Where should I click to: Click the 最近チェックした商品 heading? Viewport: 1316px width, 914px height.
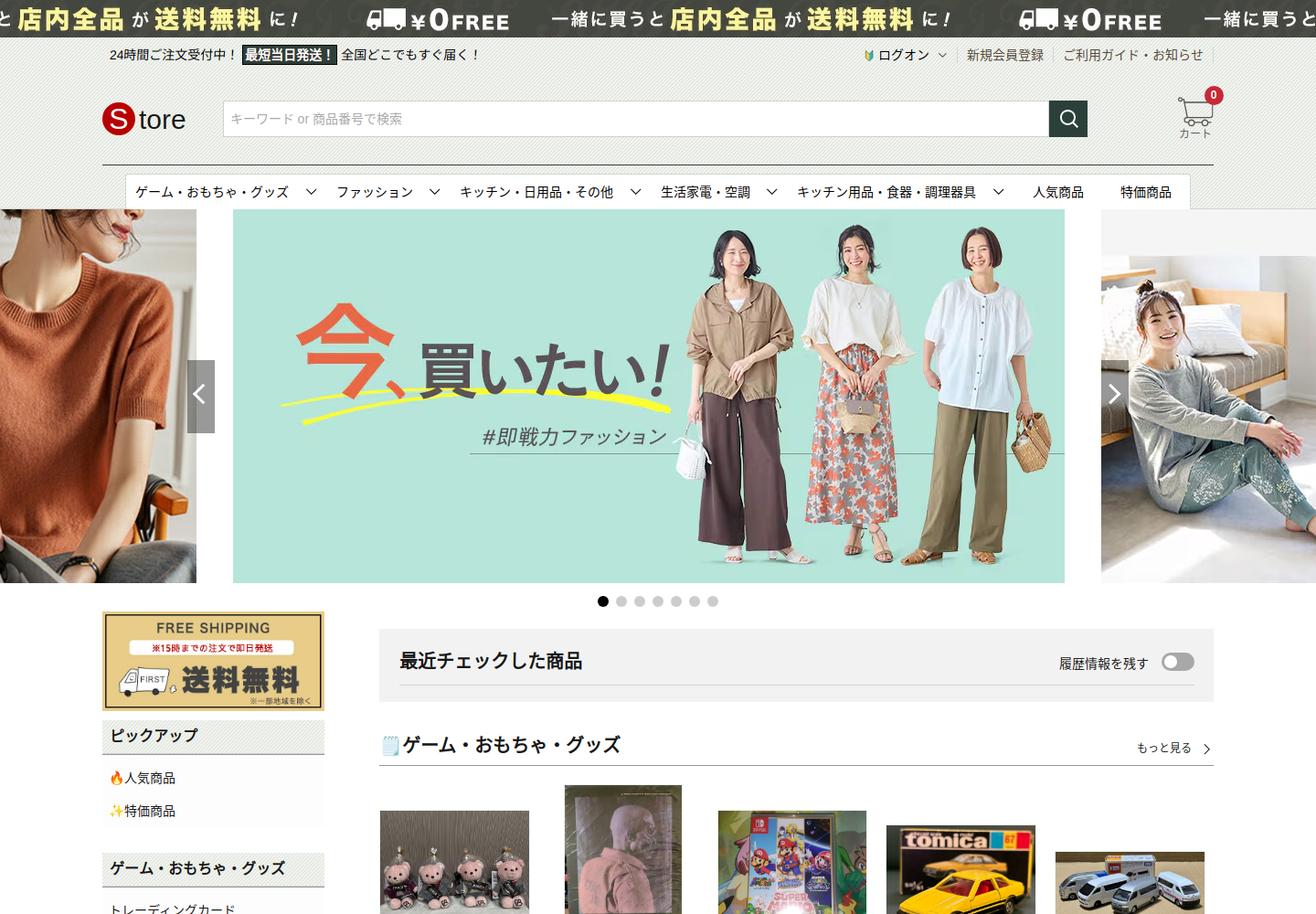click(491, 661)
